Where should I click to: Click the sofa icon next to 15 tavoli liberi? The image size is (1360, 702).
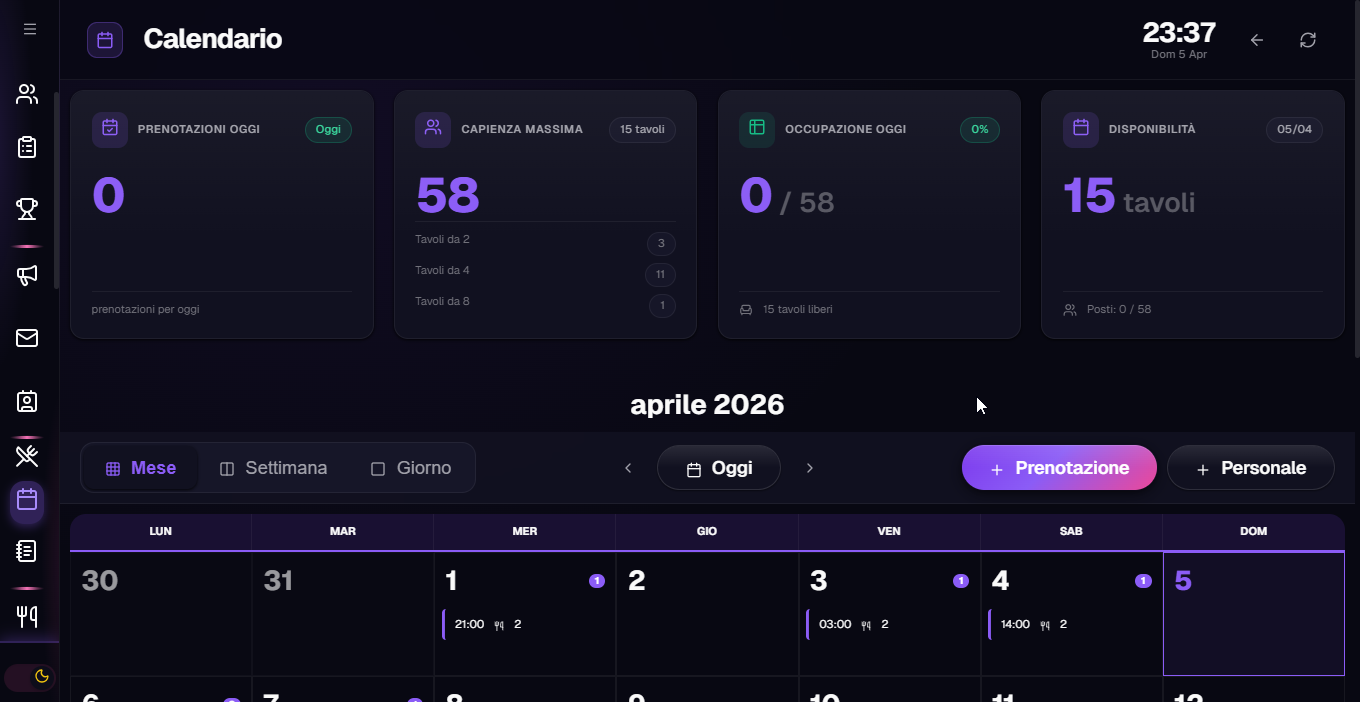coord(746,310)
